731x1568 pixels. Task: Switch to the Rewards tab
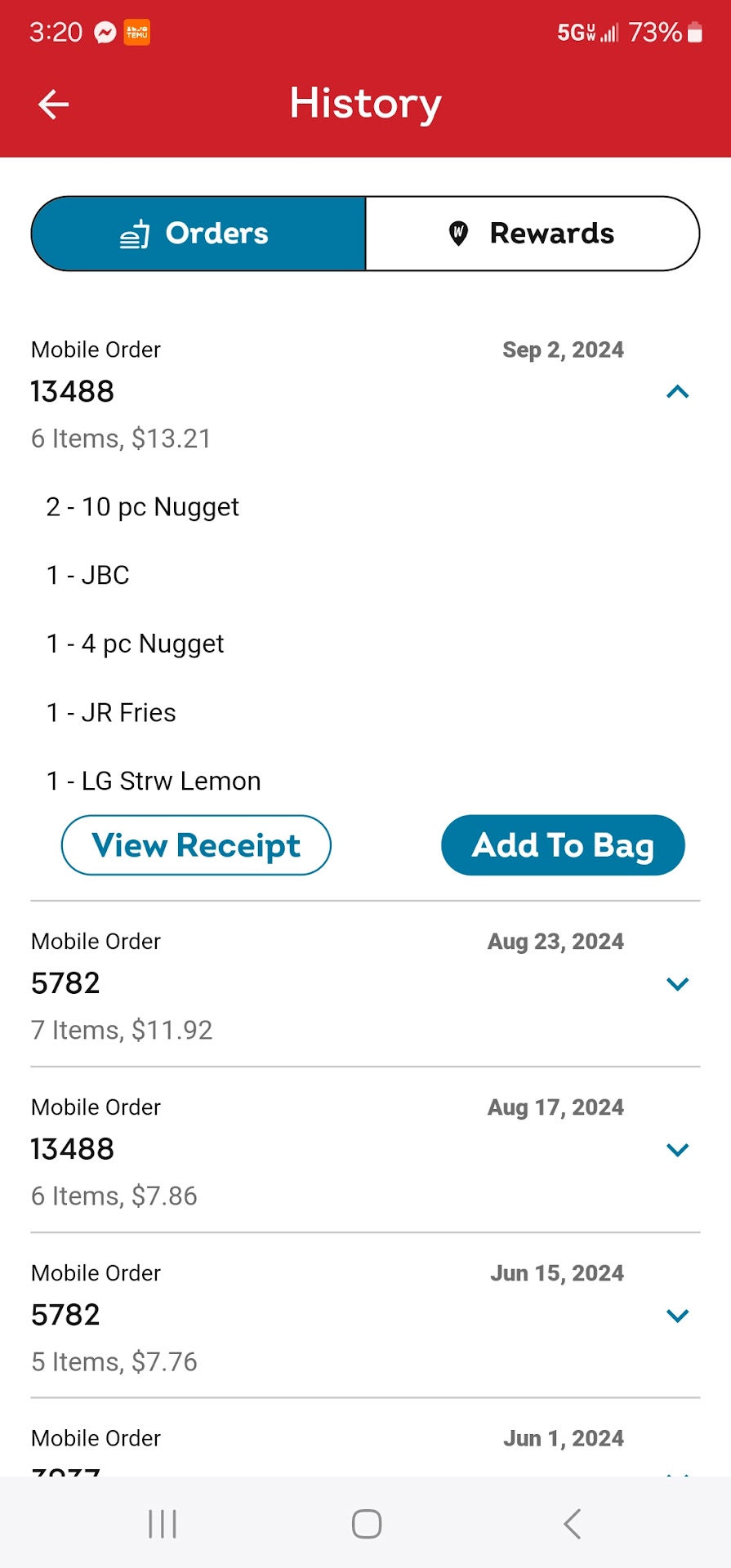[x=533, y=234]
